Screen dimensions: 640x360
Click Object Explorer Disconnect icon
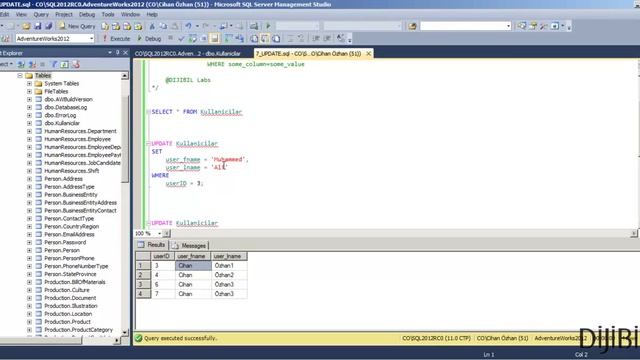[32, 64]
